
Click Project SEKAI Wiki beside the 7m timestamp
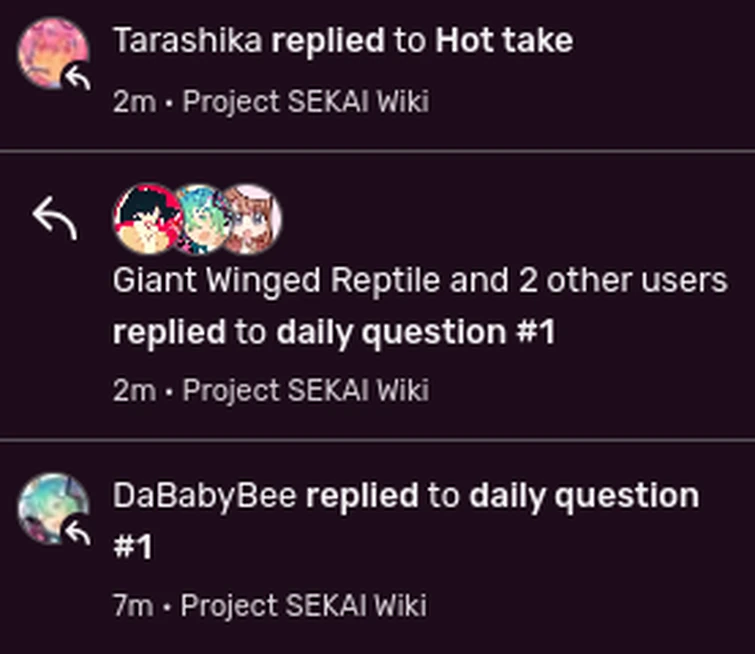coord(303,605)
